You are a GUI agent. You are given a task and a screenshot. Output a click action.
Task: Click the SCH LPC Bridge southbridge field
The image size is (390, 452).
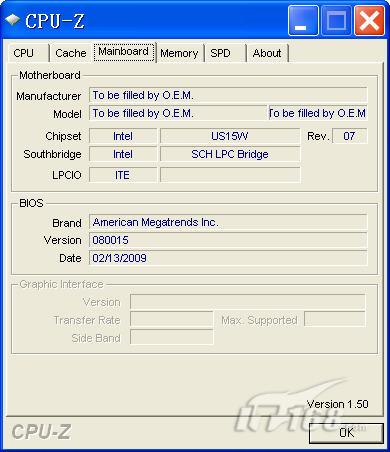(230, 154)
